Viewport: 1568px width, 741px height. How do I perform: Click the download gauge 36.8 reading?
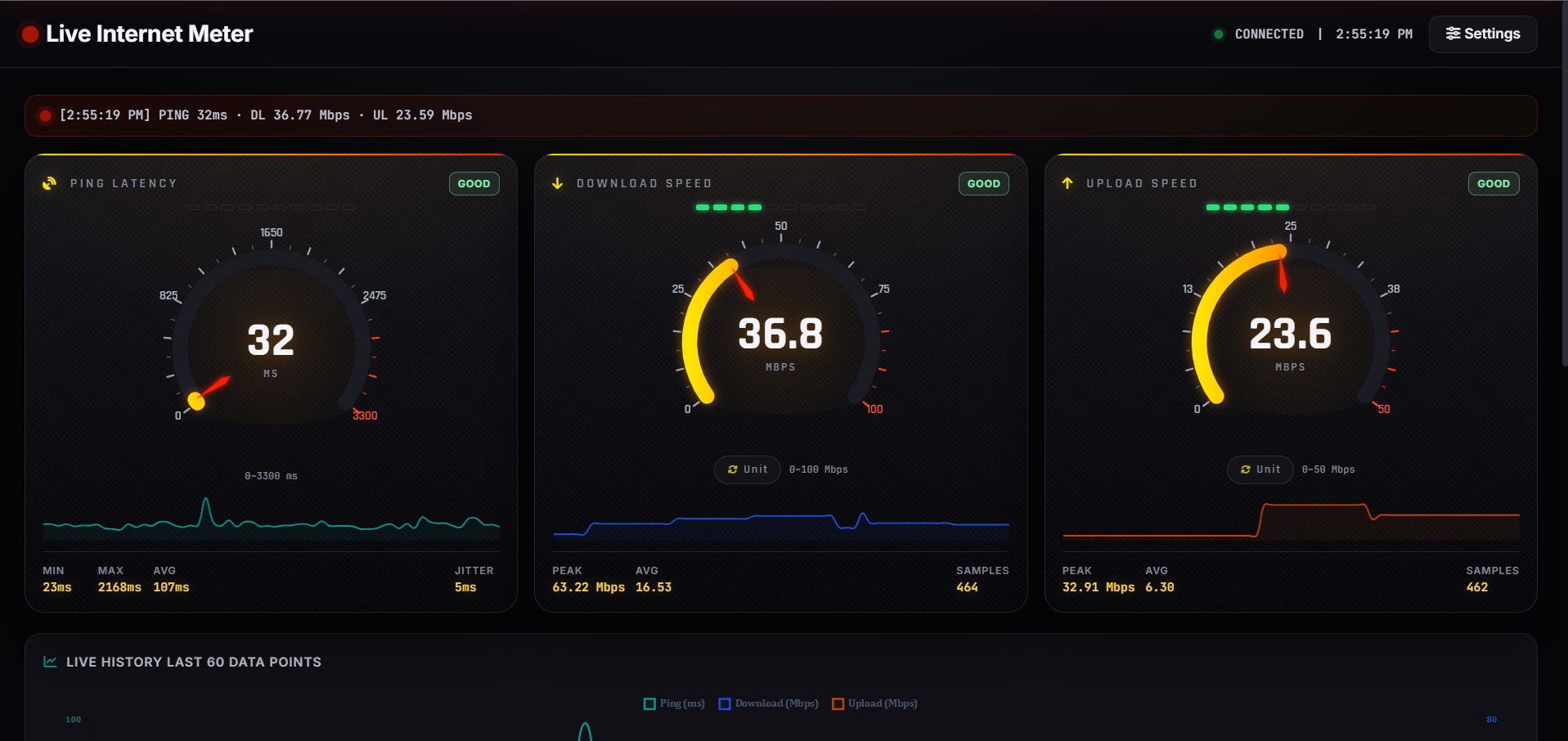click(x=780, y=334)
